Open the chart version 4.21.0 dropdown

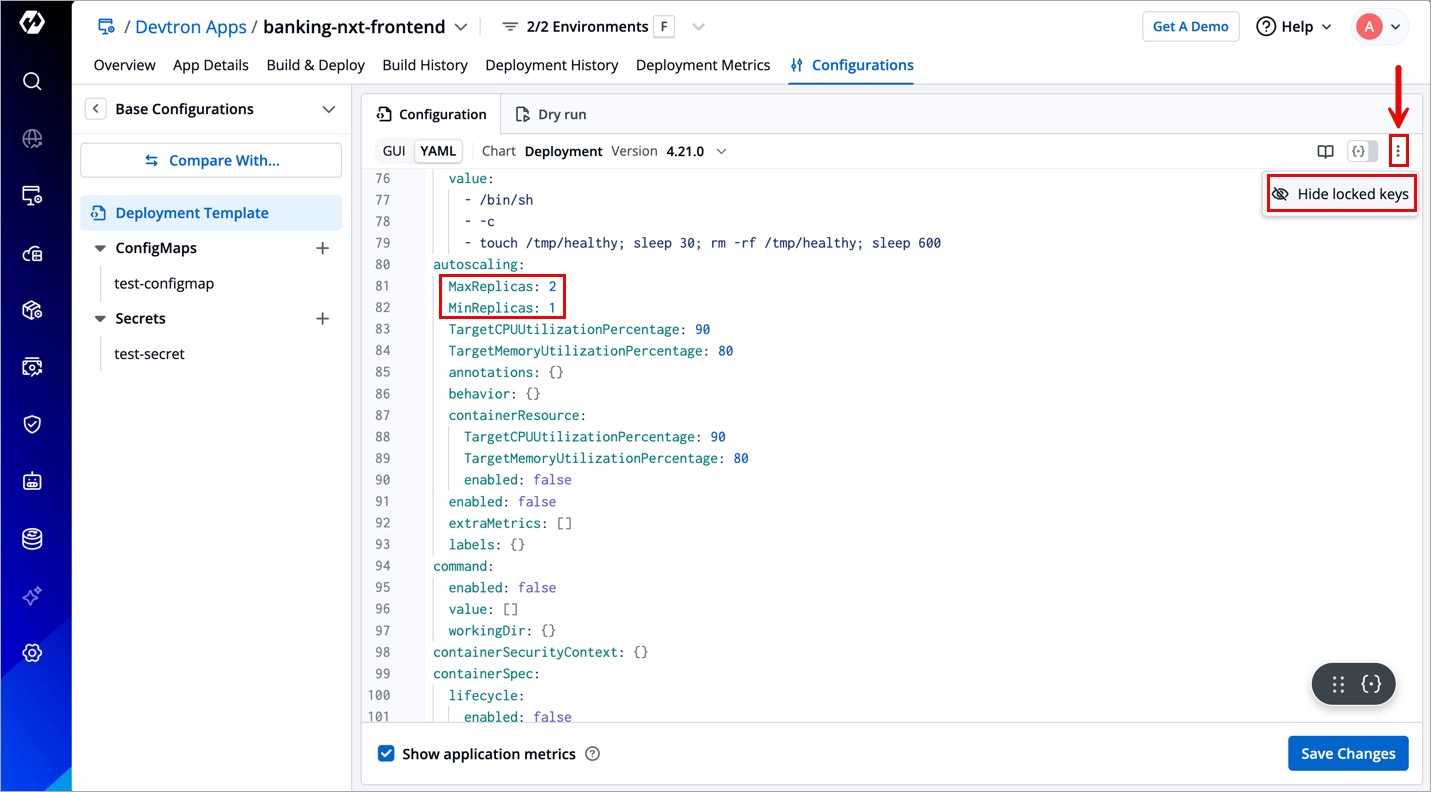(720, 152)
